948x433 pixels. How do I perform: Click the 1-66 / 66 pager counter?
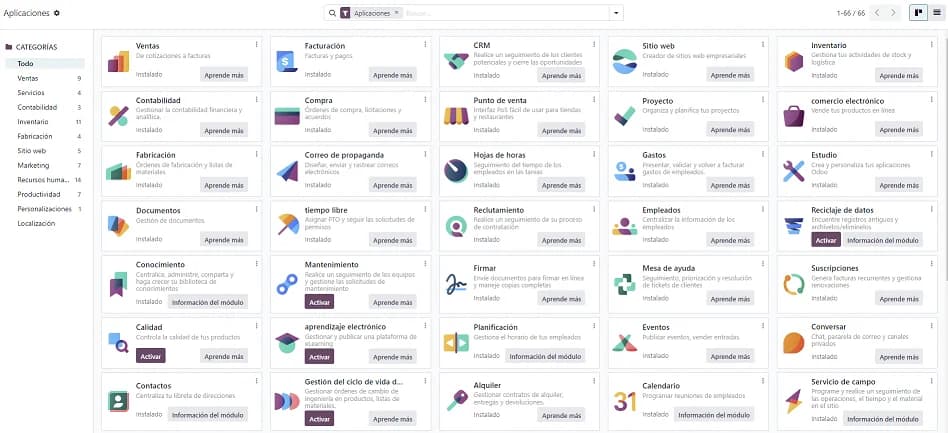coord(851,13)
